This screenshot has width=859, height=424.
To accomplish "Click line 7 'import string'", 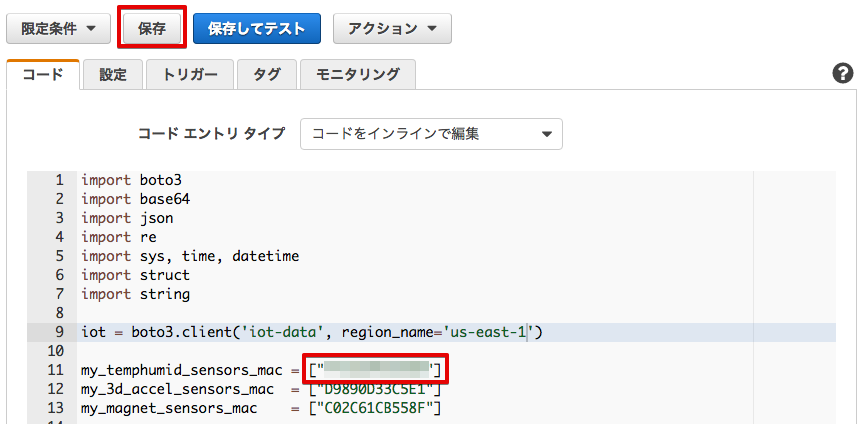I will point(135,294).
